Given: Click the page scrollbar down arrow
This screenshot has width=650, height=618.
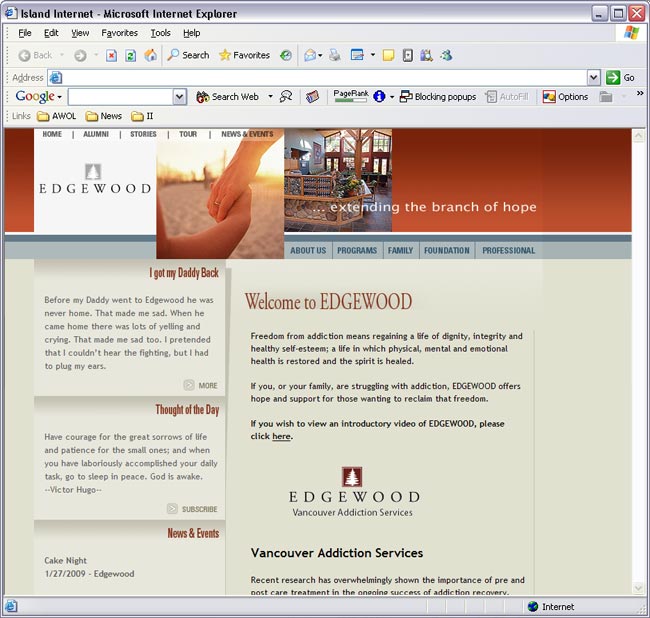Looking at the screenshot, I should (x=638, y=588).
